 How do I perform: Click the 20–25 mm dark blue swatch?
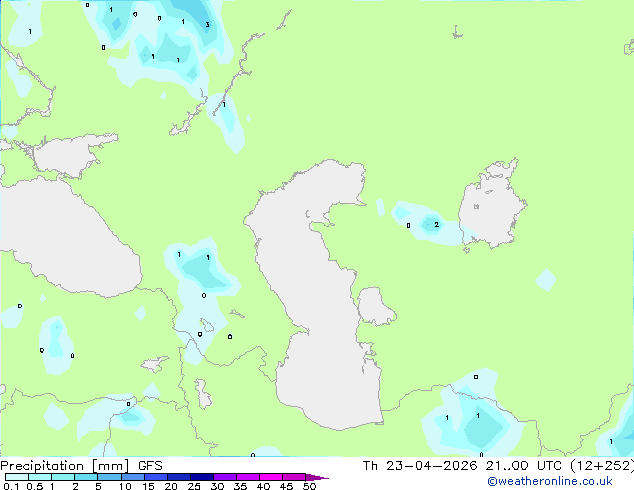[178, 477]
